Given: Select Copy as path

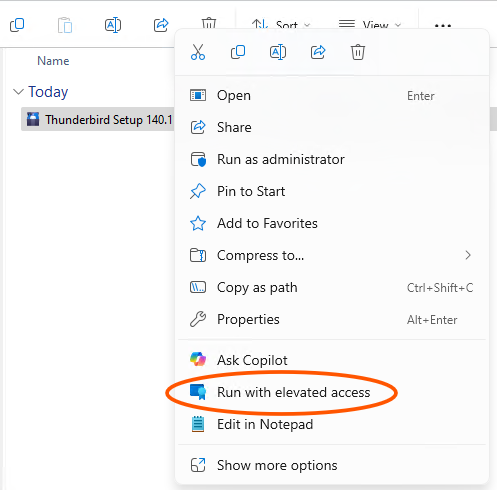Looking at the screenshot, I should coord(332,288).
